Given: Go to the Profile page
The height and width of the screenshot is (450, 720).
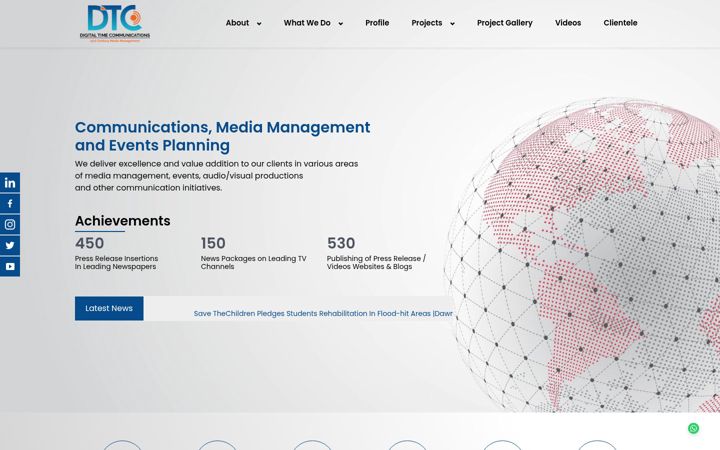Looking at the screenshot, I should [x=377, y=22].
